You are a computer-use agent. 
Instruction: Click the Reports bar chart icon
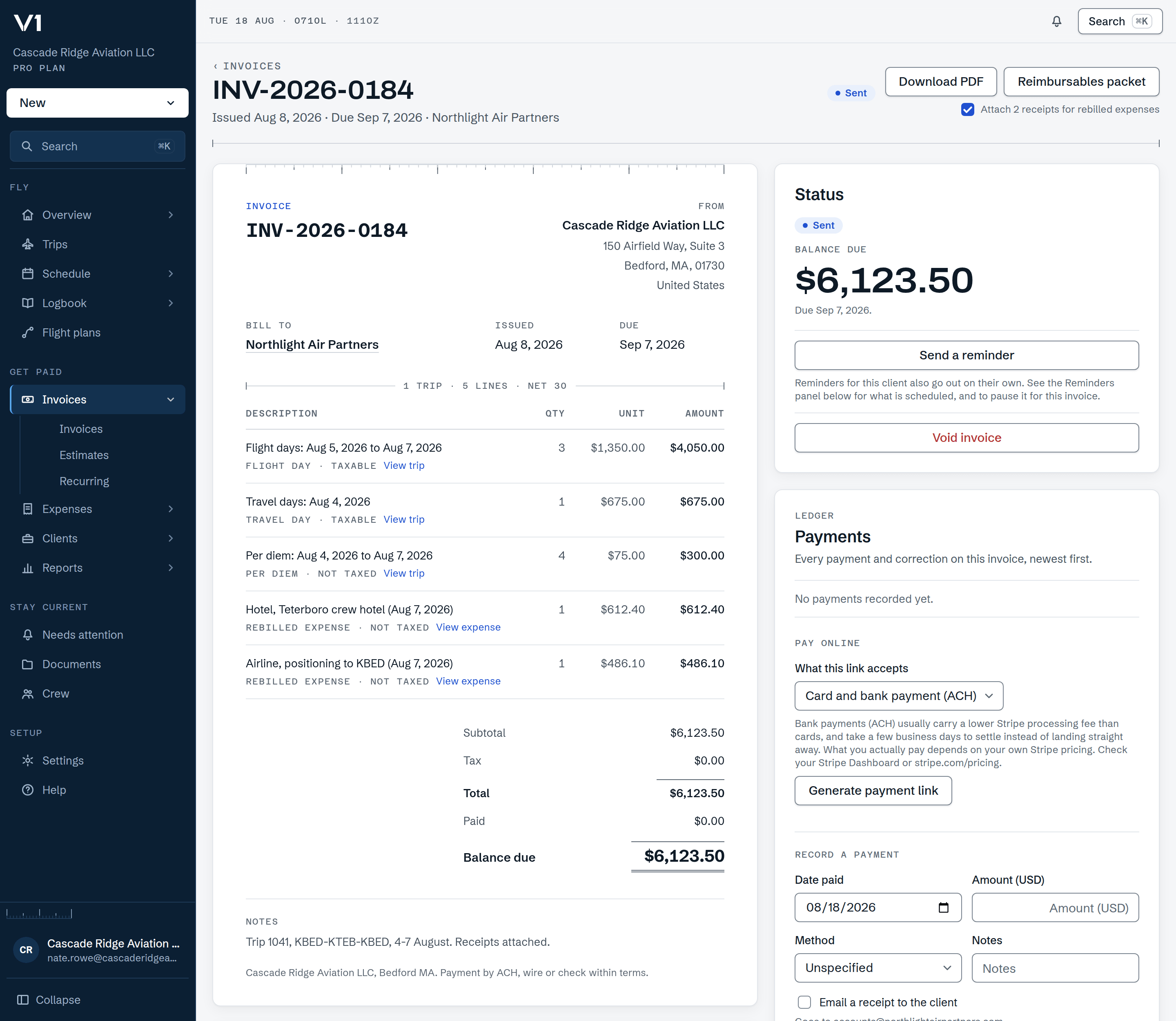27,568
